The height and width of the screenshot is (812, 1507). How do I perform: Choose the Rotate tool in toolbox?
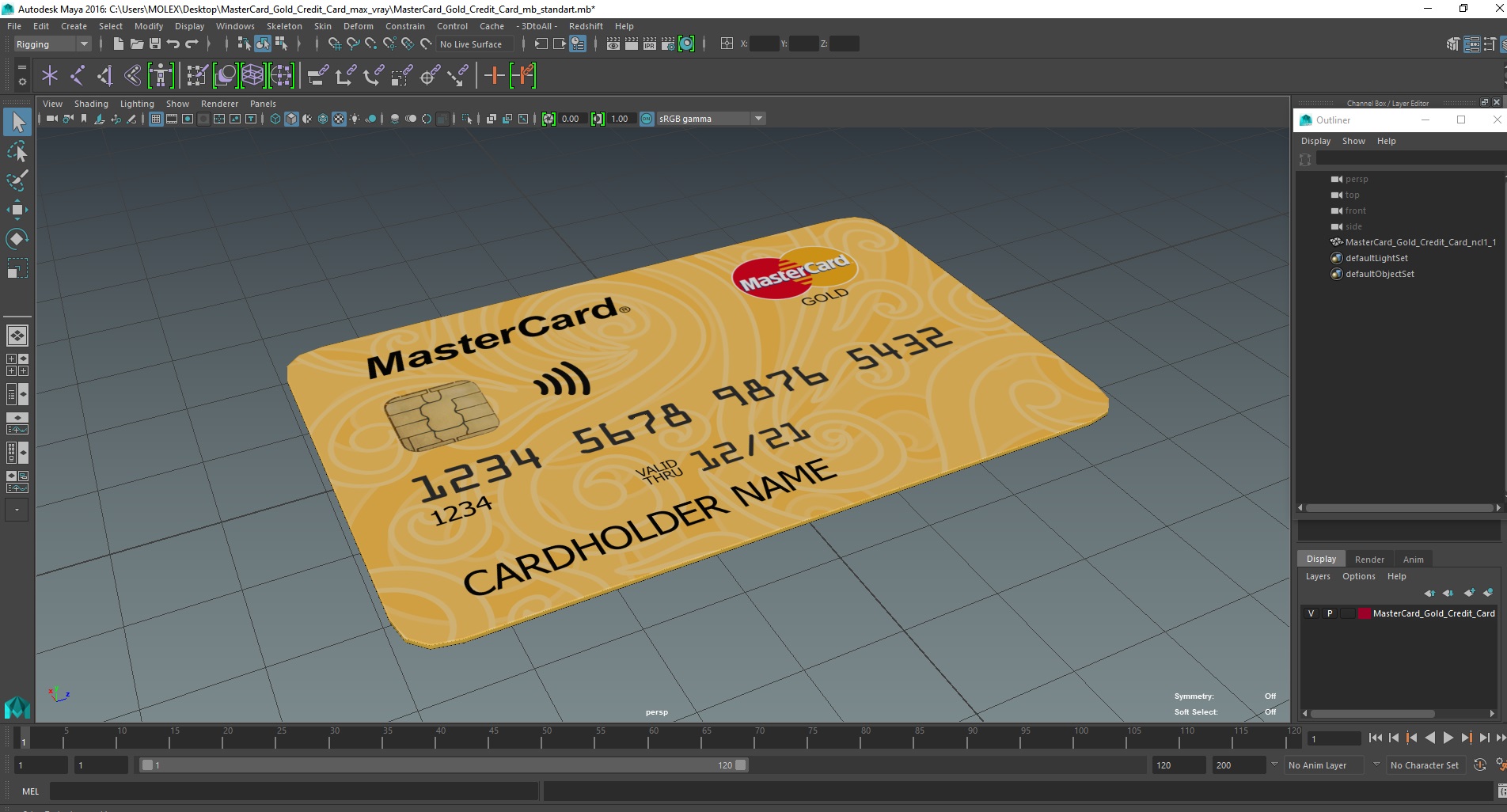pyautogui.click(x=17, y=239)
